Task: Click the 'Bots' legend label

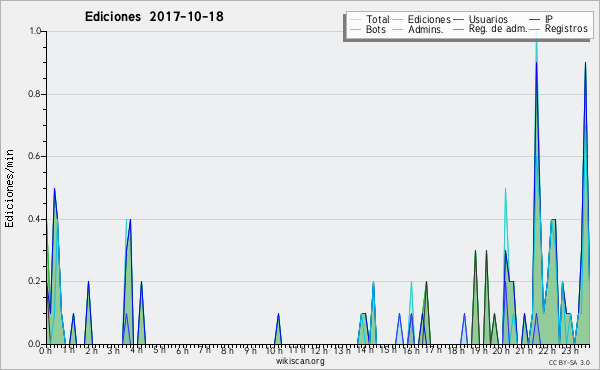Action: (x=375, y=29)
